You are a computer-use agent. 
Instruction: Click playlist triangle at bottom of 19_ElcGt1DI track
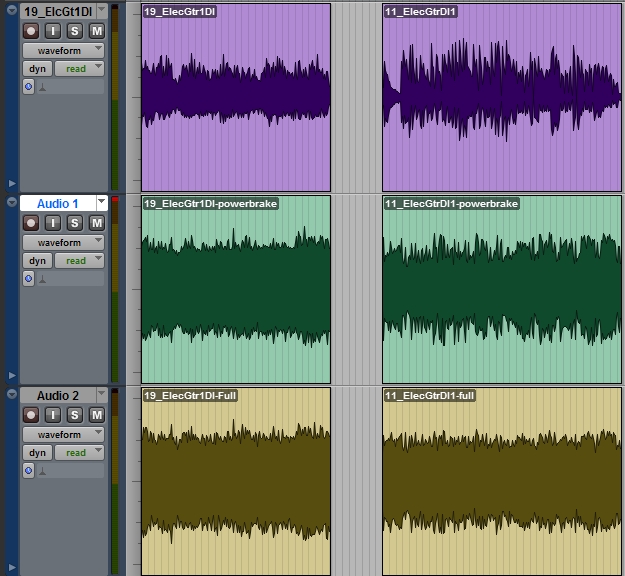tap(12, 183)
